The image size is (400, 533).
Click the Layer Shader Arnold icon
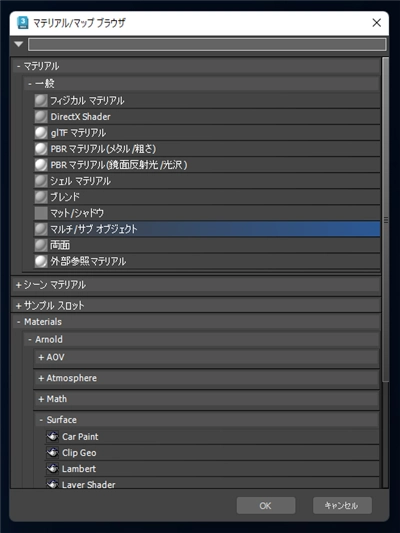coord(52,484)
